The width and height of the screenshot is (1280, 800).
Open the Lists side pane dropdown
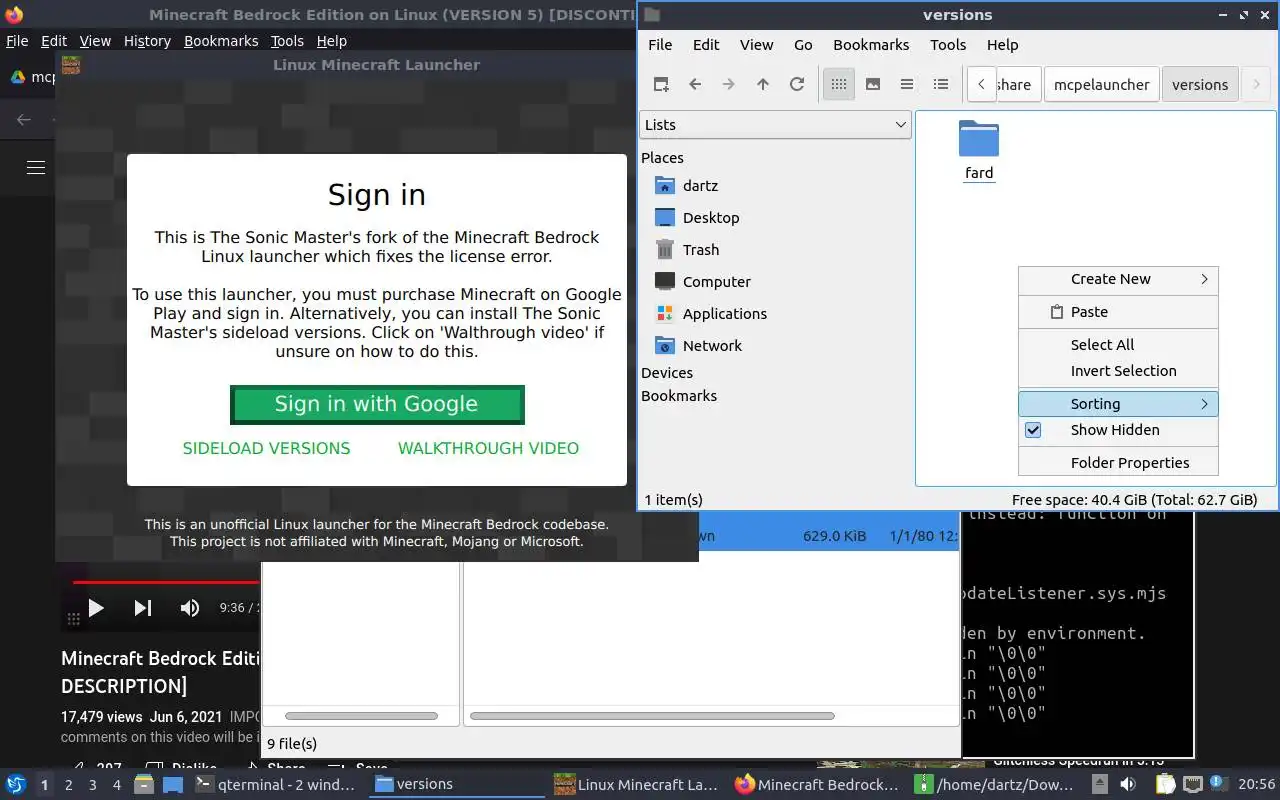click(x=775, y=125)
